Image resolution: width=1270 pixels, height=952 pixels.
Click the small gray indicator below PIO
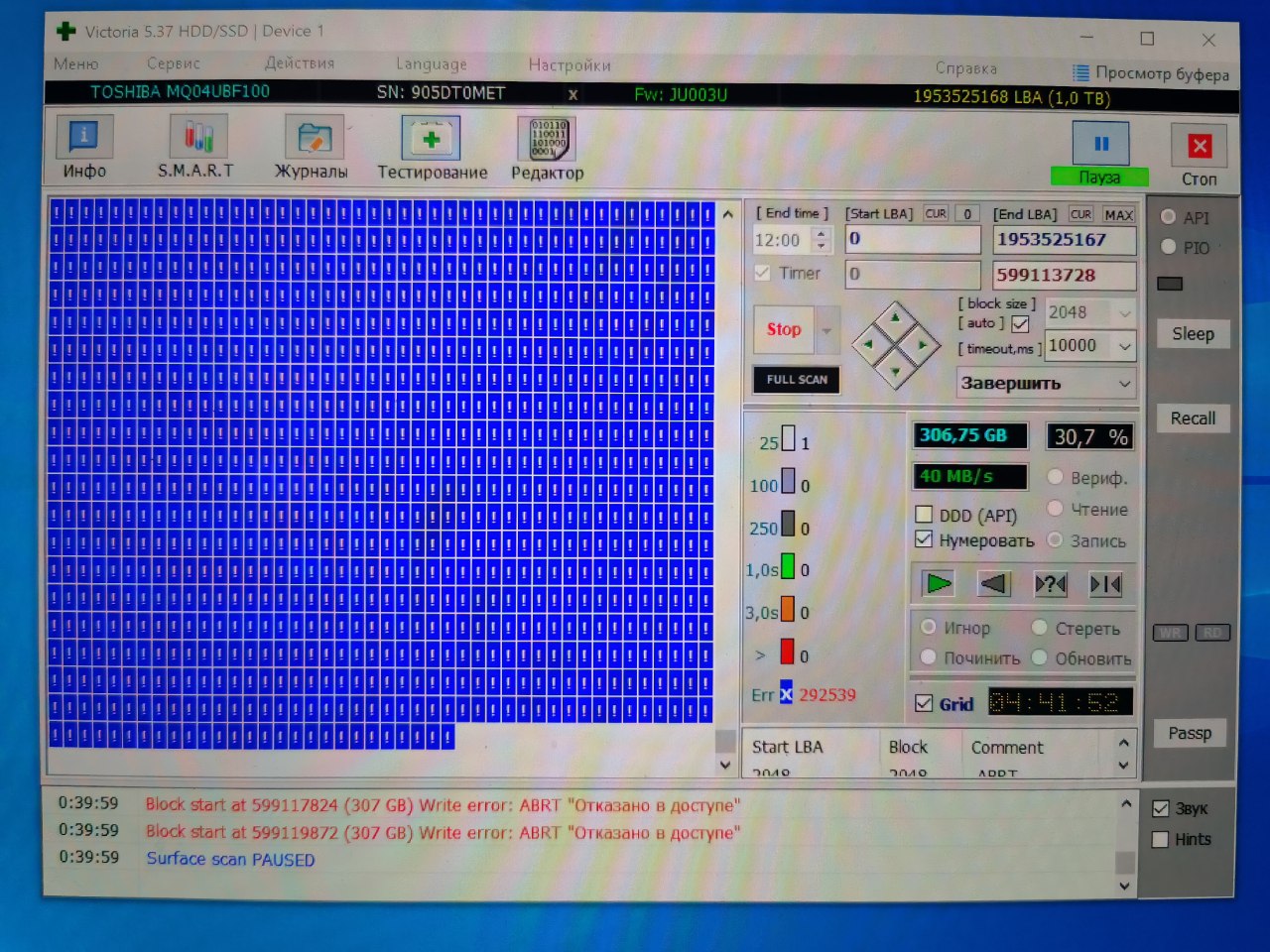pyautogui.click(x=1170, y=284)
